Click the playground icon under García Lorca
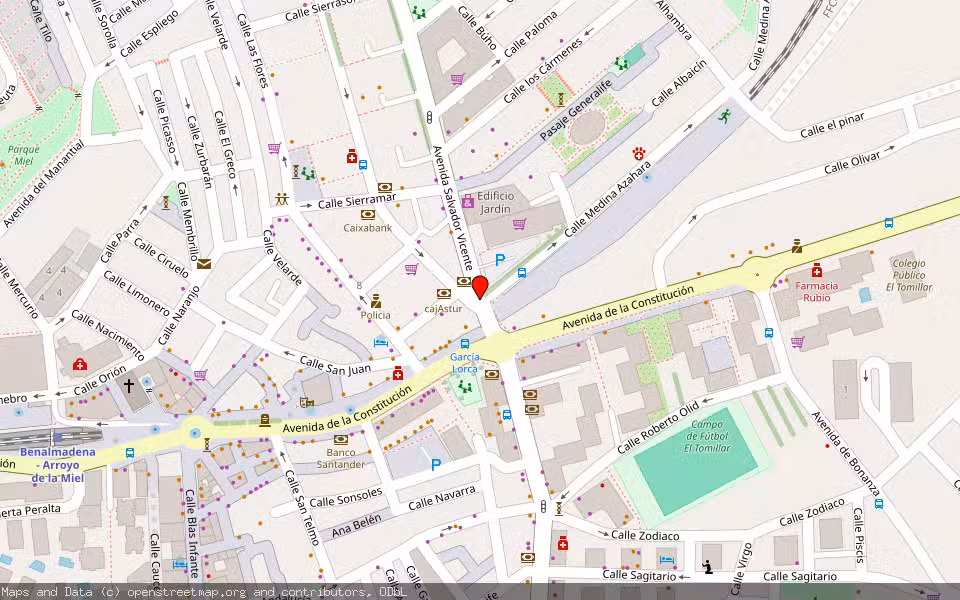Image resolution: width=960 pixels, height=600 pixels. point(465,387)
